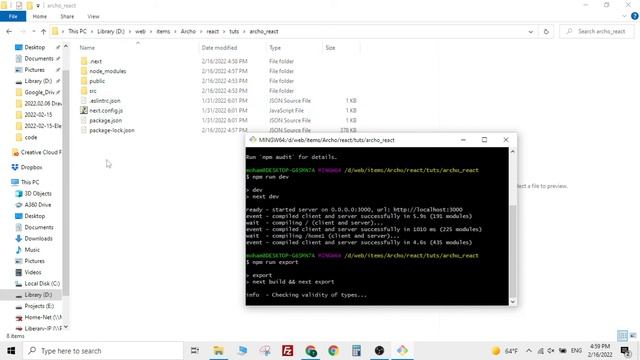Screen dimensions: 640x360
Task: Open 3D Objects under This PC
Action: 38,193
